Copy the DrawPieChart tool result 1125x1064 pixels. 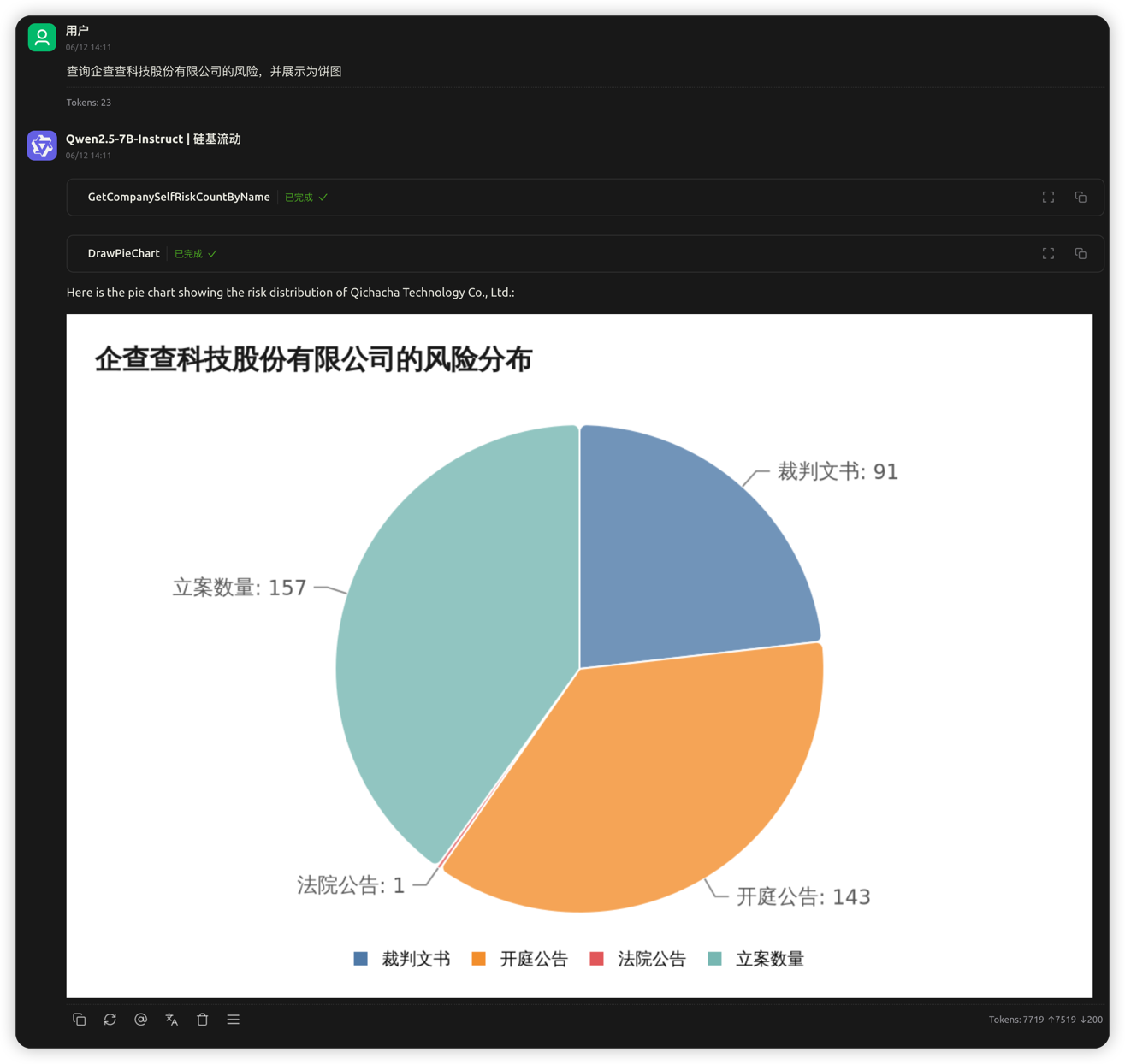click(1081, 253)
